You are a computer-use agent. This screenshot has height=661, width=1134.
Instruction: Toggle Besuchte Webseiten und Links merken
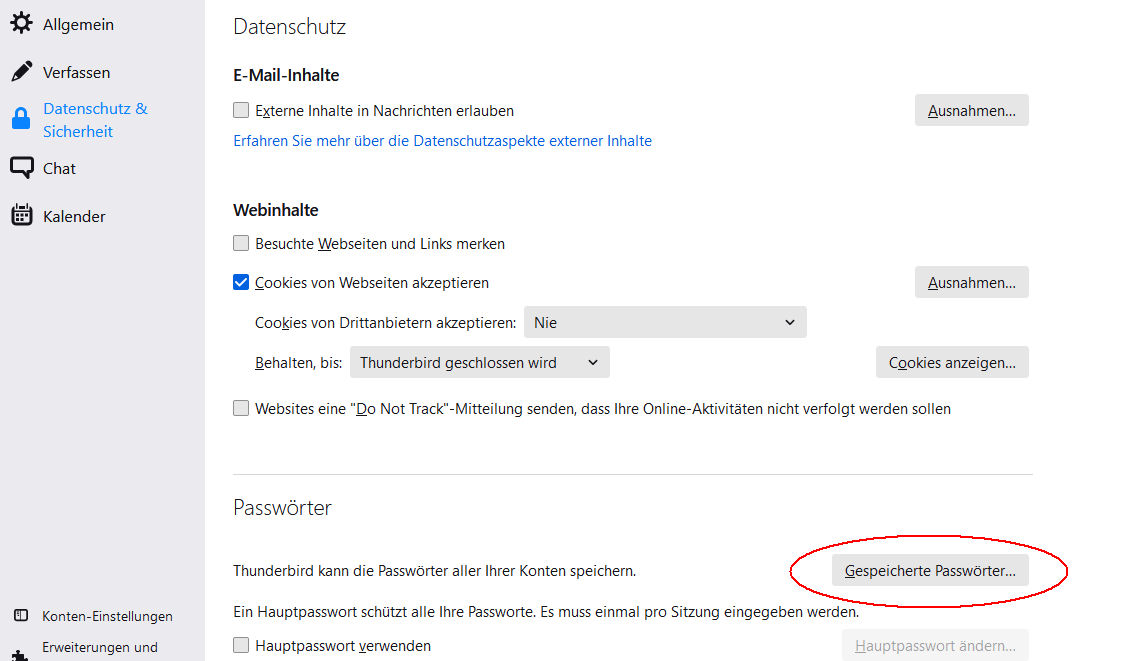pyautogui.click(x=241, y=243)
